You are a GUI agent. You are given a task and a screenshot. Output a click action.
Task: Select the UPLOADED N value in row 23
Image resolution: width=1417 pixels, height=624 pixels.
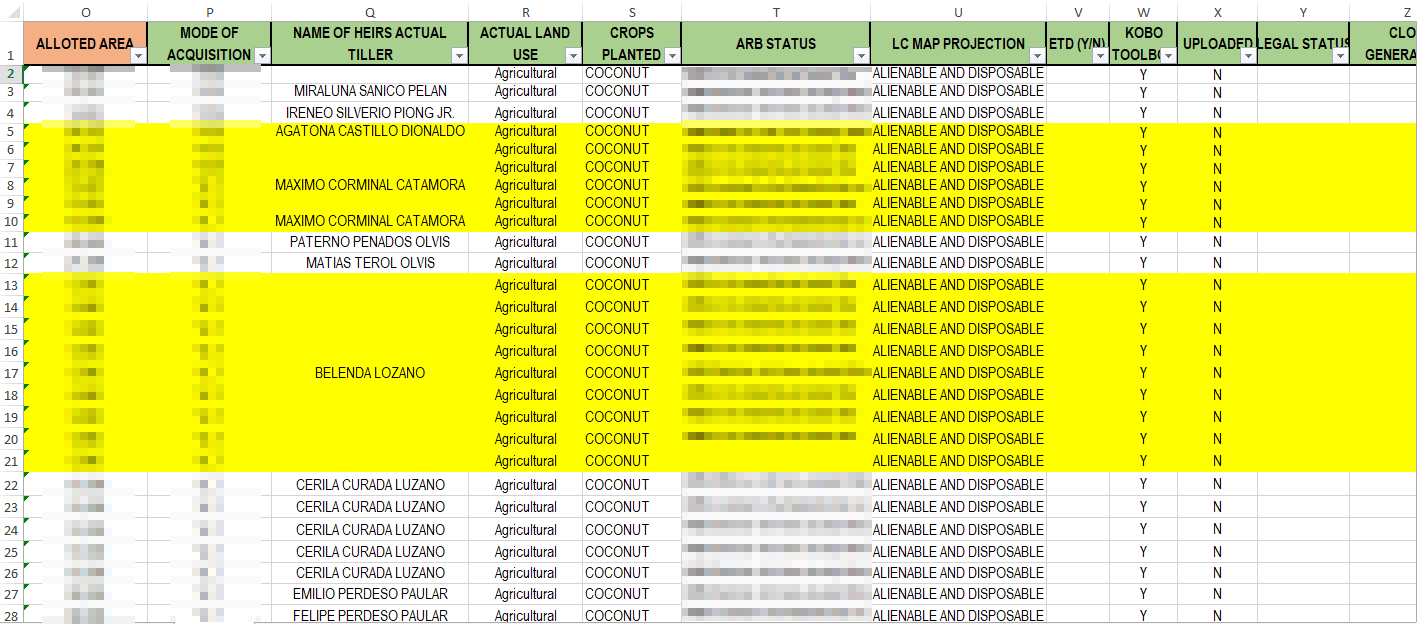tap(1217, 507)
